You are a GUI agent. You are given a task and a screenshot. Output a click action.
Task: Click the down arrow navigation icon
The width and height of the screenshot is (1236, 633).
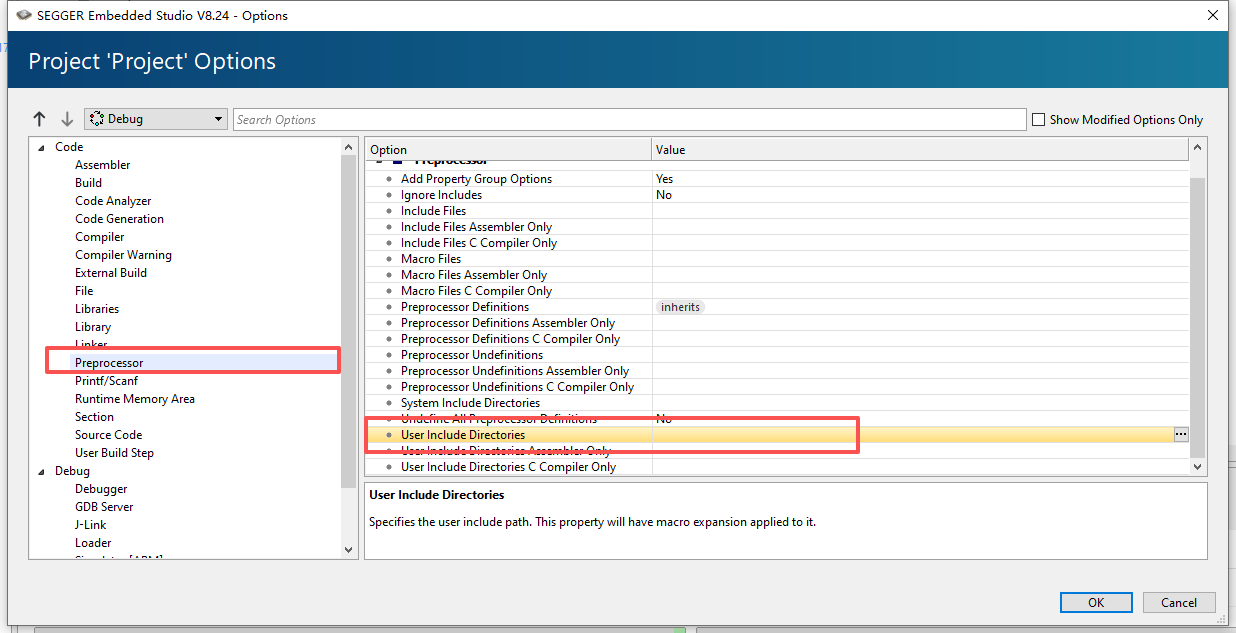pyautogui.click(x=67, y=119)
